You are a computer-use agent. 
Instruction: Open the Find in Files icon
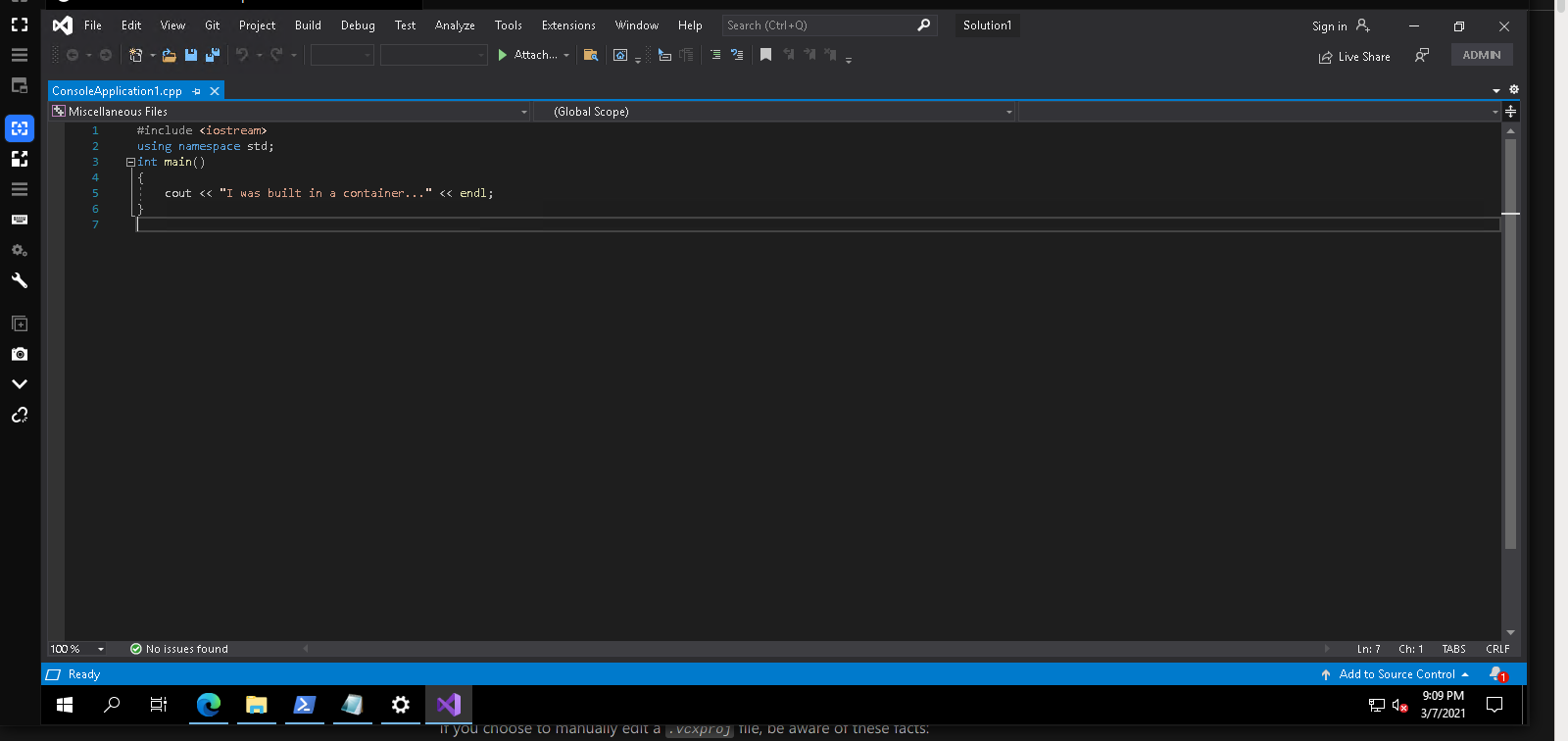[590, 55]
